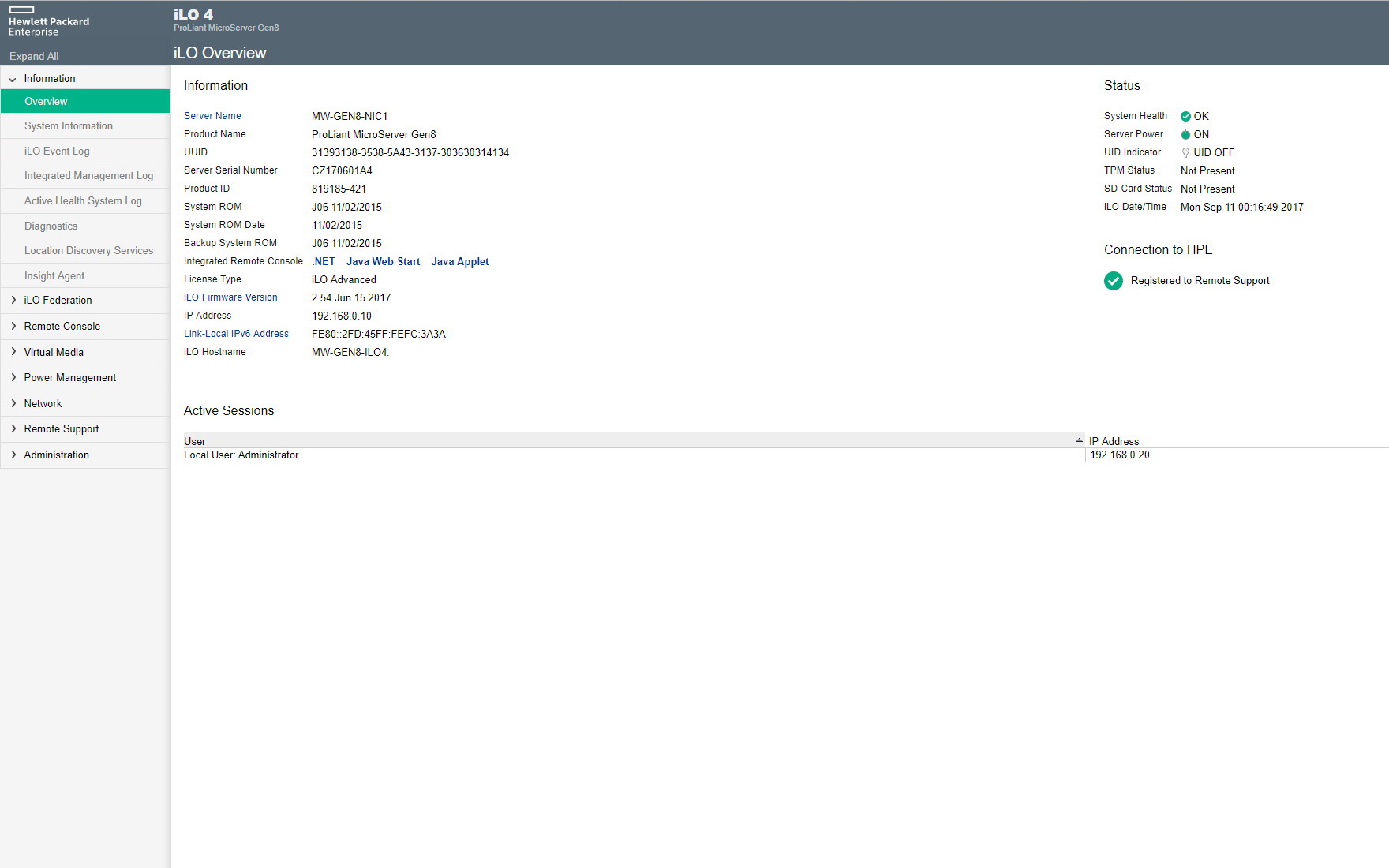Collapse the Information menu section
The image size is (1389, 868).
pyautogui.click(x=13, y=79)
